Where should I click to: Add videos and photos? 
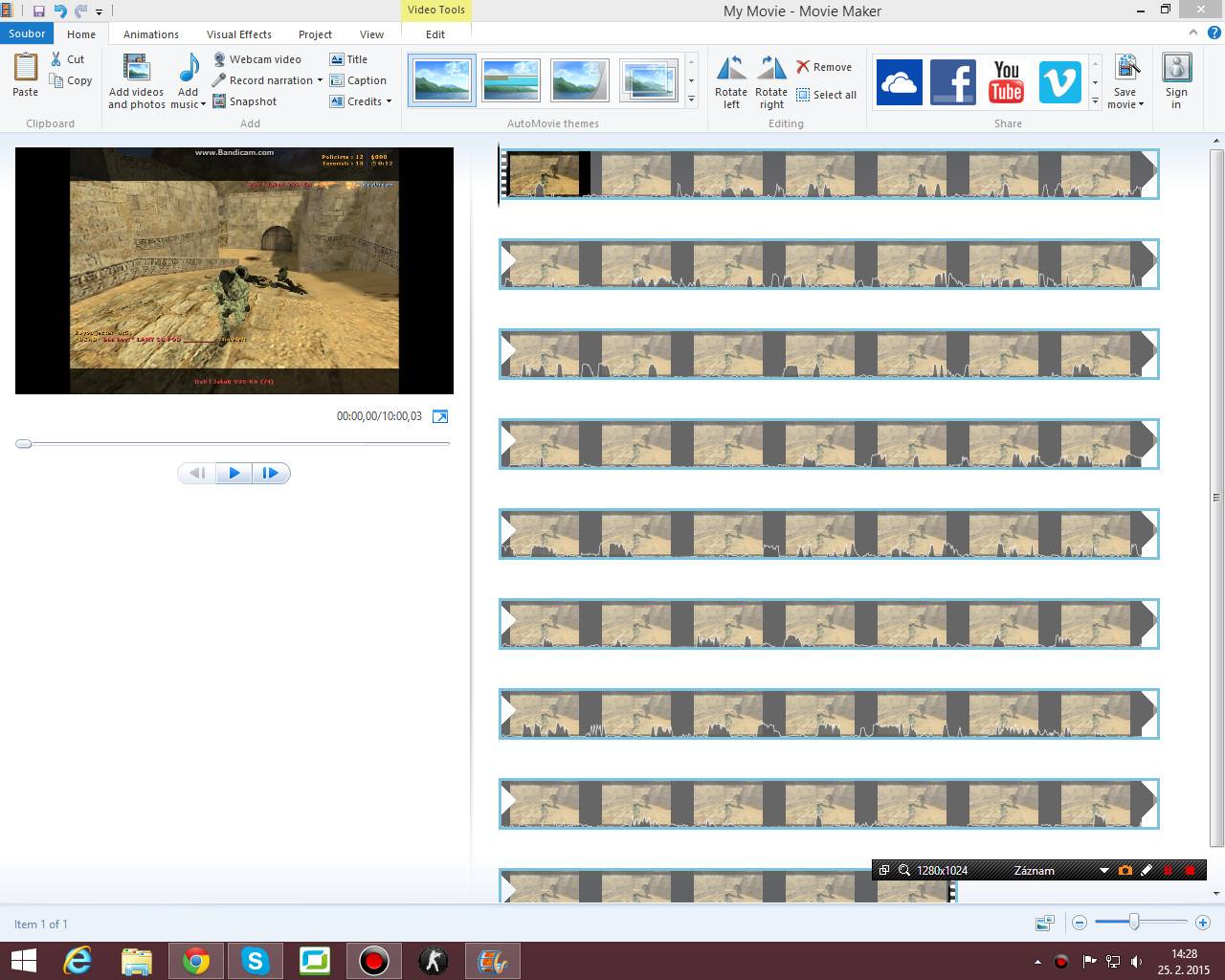point(137,80)
